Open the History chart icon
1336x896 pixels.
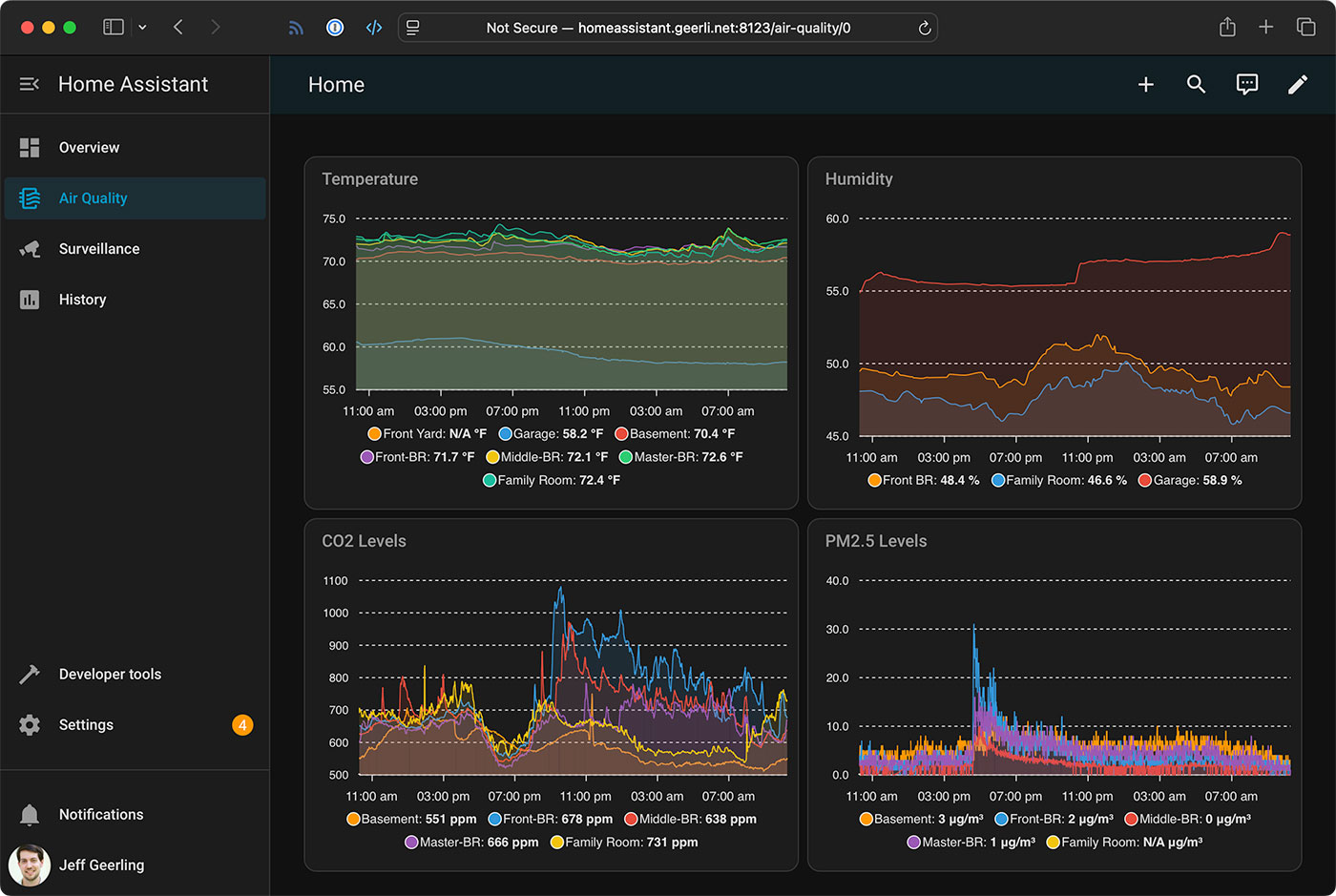(30, 300)
